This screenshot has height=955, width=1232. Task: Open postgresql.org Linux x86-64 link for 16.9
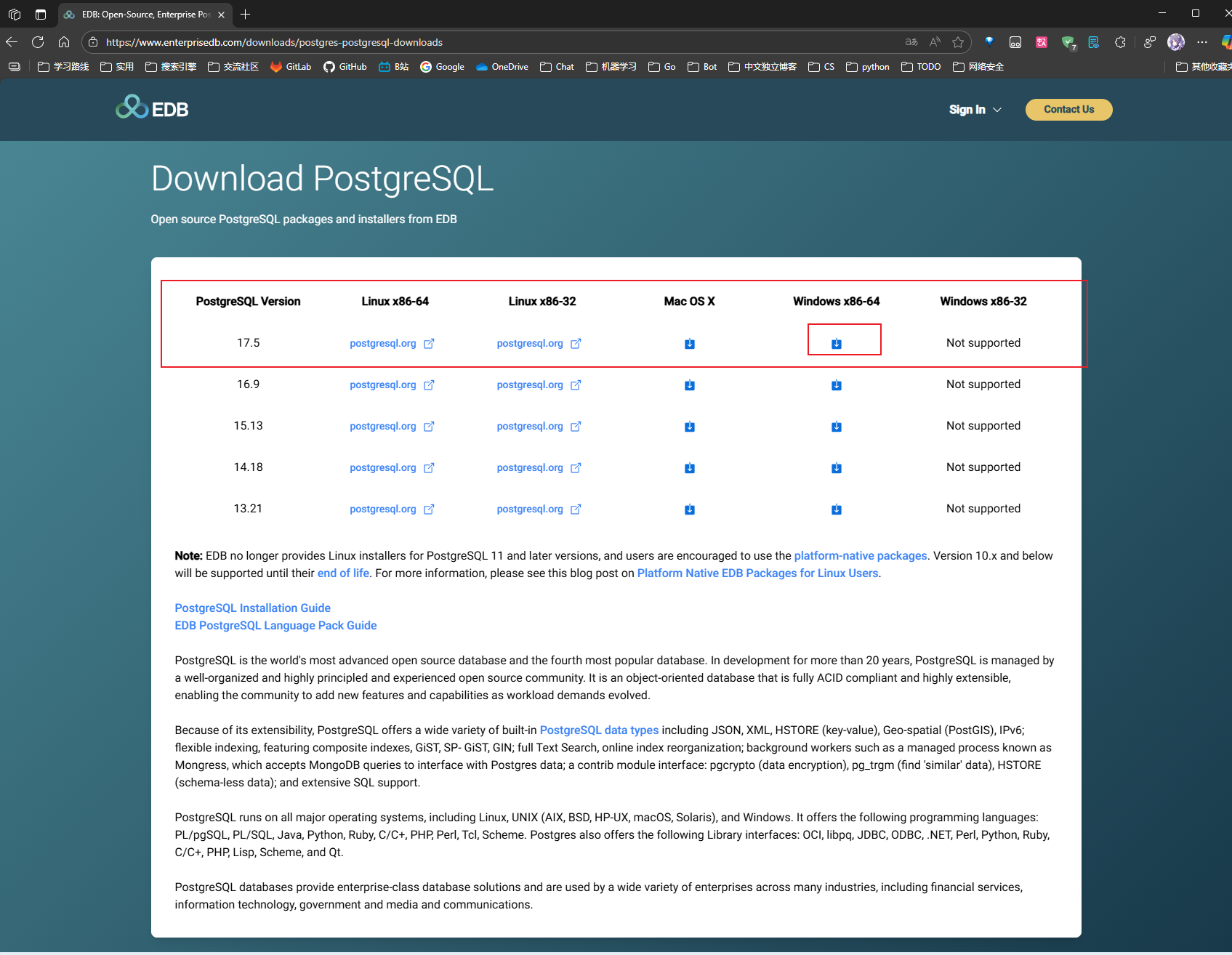392,384
